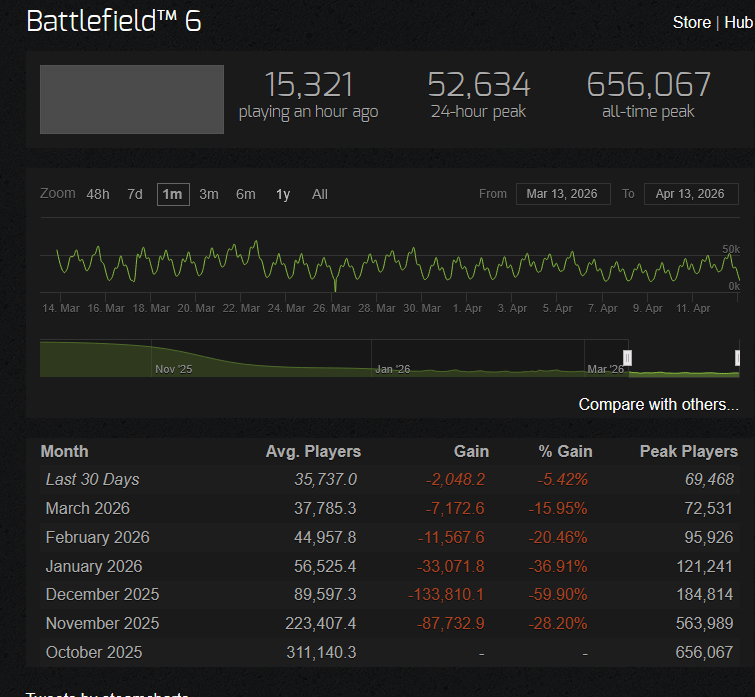Click the gain value -133,810.1
Image resolution: width=755 pixels, height=697 pixels.
[x=446, y=594]
